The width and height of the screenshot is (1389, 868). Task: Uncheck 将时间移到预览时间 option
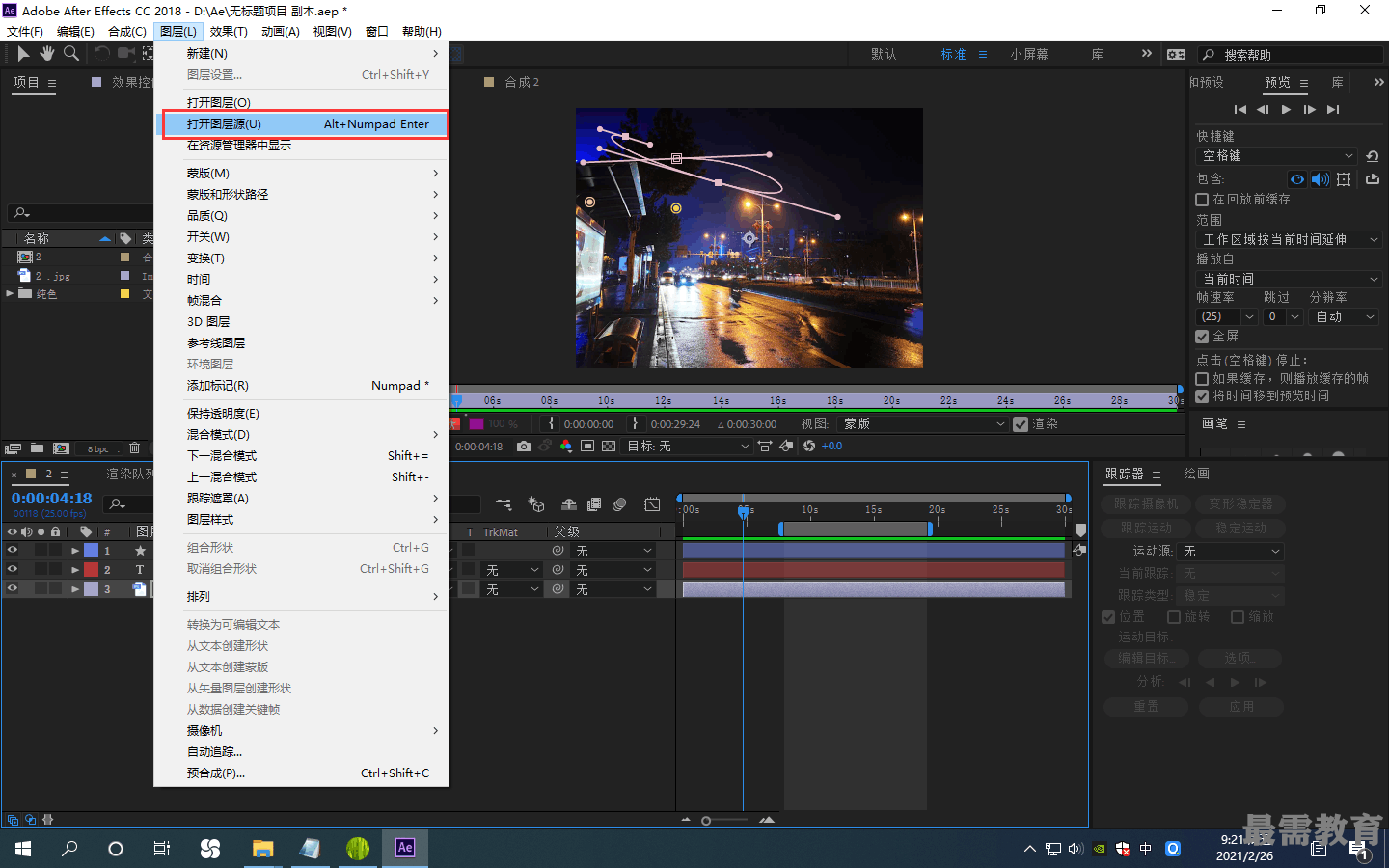(x=1202, y=396)
